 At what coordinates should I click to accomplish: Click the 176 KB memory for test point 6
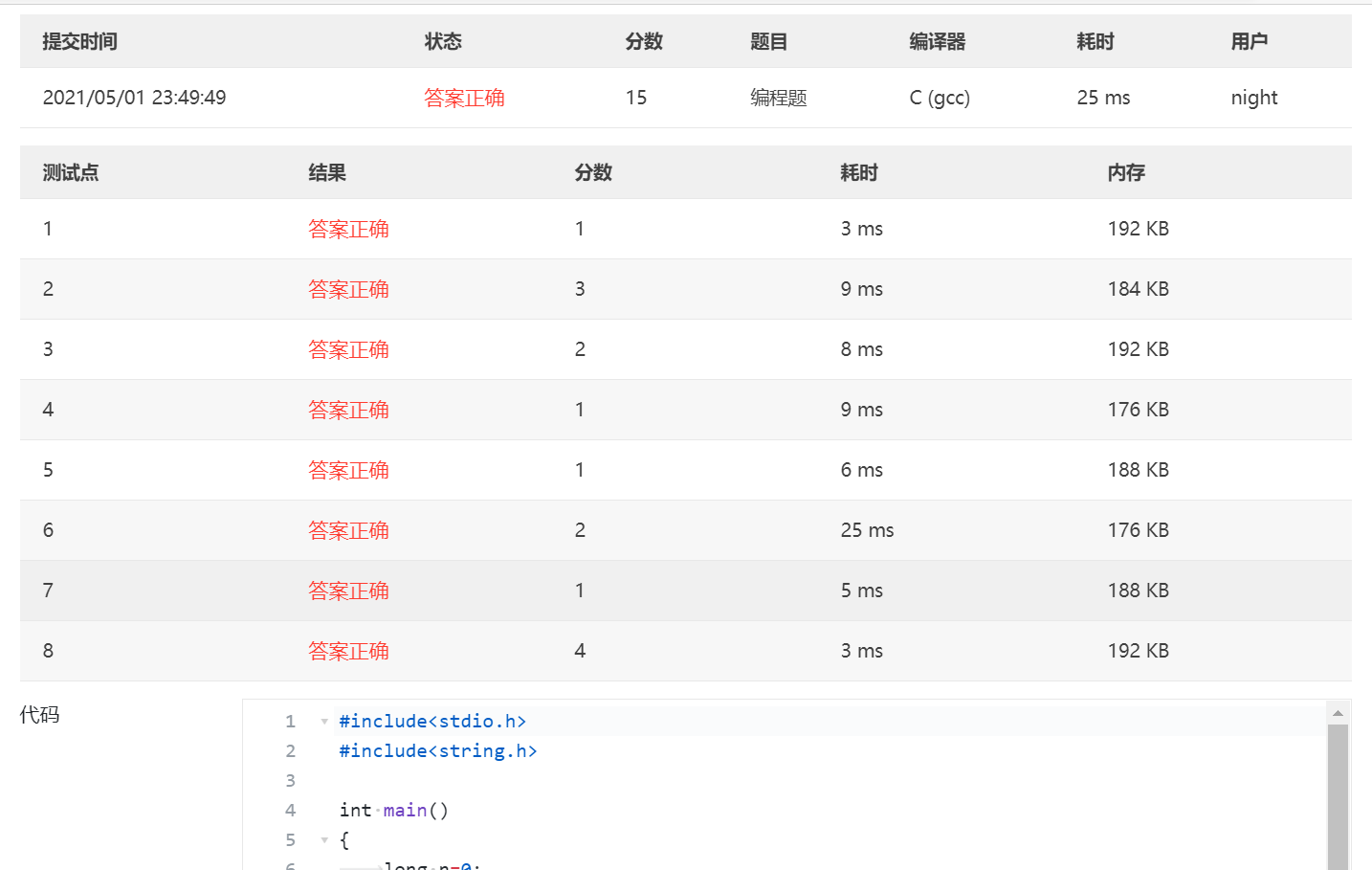(x=1139, y=530)
